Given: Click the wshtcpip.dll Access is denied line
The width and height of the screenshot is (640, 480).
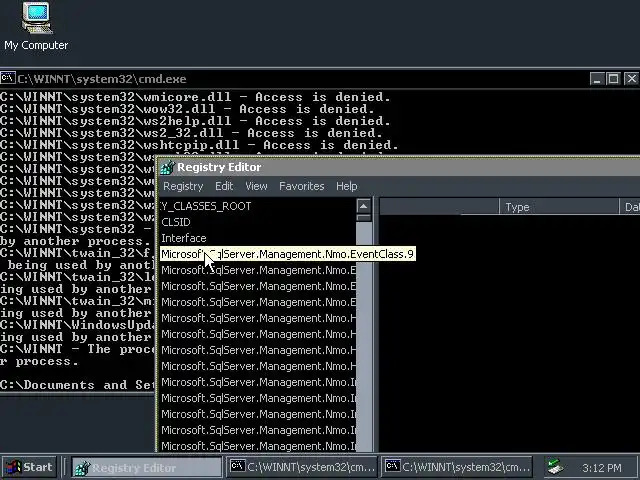Looking at the screenshot, I should [x=200, y=145].
